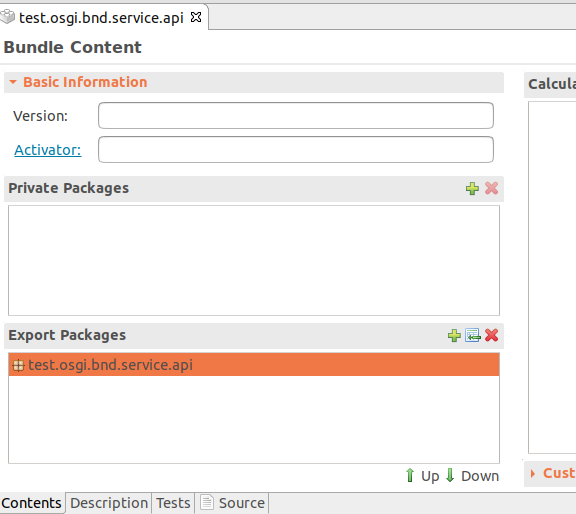576x514 pixels.
Task: Click the import packages icon in Export Packages
Action: (x=473, y=335)
